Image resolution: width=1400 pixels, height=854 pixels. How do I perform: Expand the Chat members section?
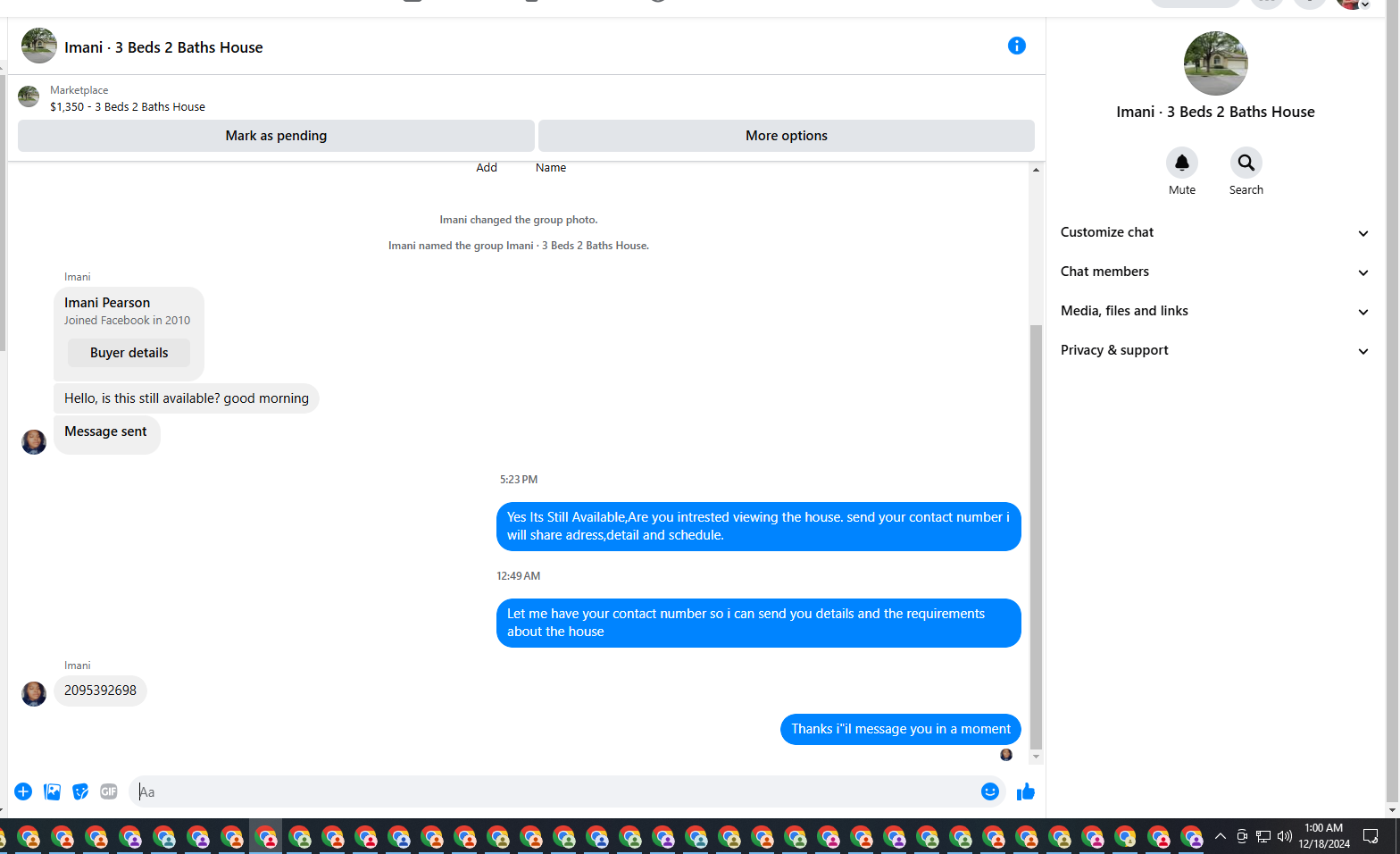pyautogui.click(x=1214, y=272)
